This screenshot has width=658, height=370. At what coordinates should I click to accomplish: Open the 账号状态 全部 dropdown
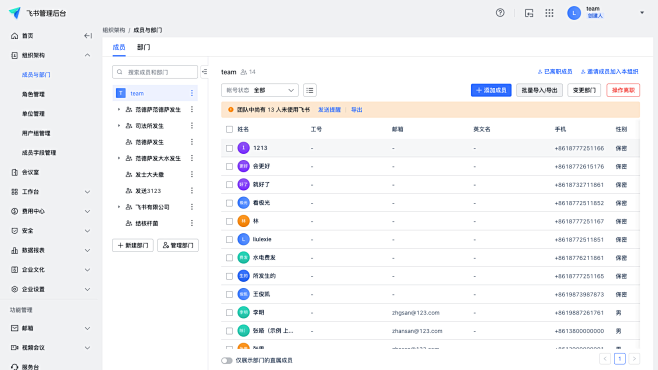tap(260, 90)
